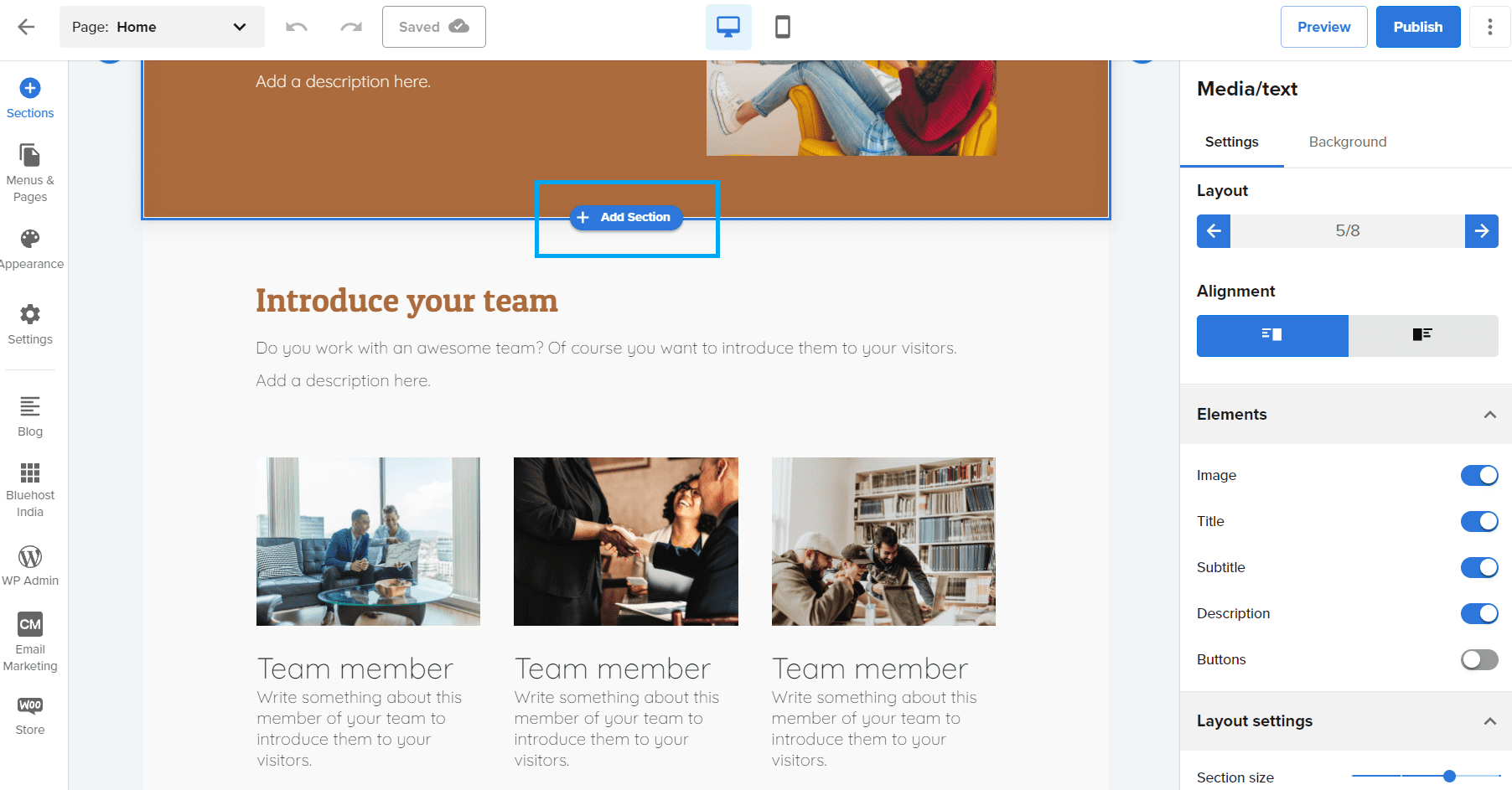The image size is (1512, 790).
Task: Go to next layout
Action: click(1482, 231)
